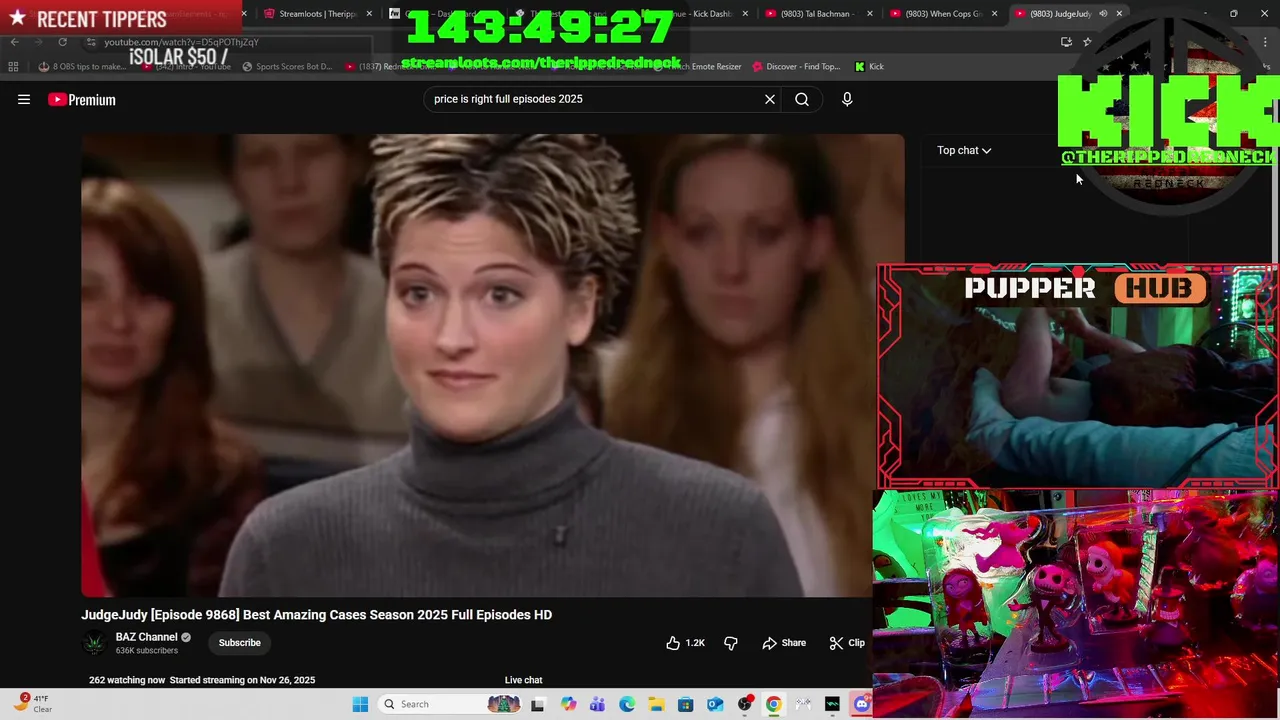The image size is (1280, 720).
Task: Open Outlook from taskbar
Action: click(x=715, y=704)
